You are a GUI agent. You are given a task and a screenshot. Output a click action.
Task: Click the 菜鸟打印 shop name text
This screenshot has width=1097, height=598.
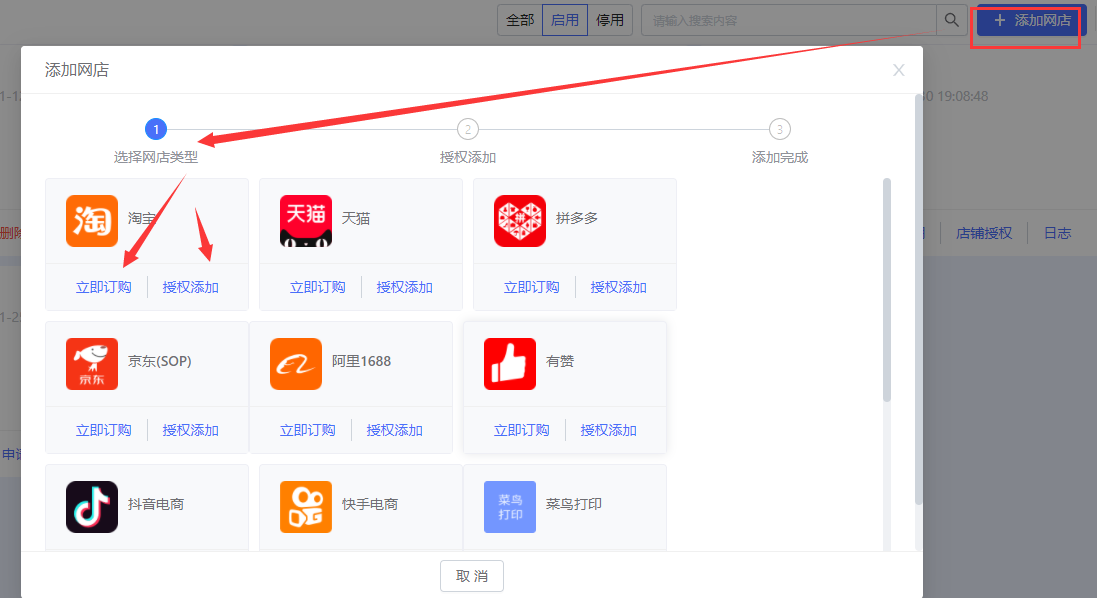[x=574, y=504]
